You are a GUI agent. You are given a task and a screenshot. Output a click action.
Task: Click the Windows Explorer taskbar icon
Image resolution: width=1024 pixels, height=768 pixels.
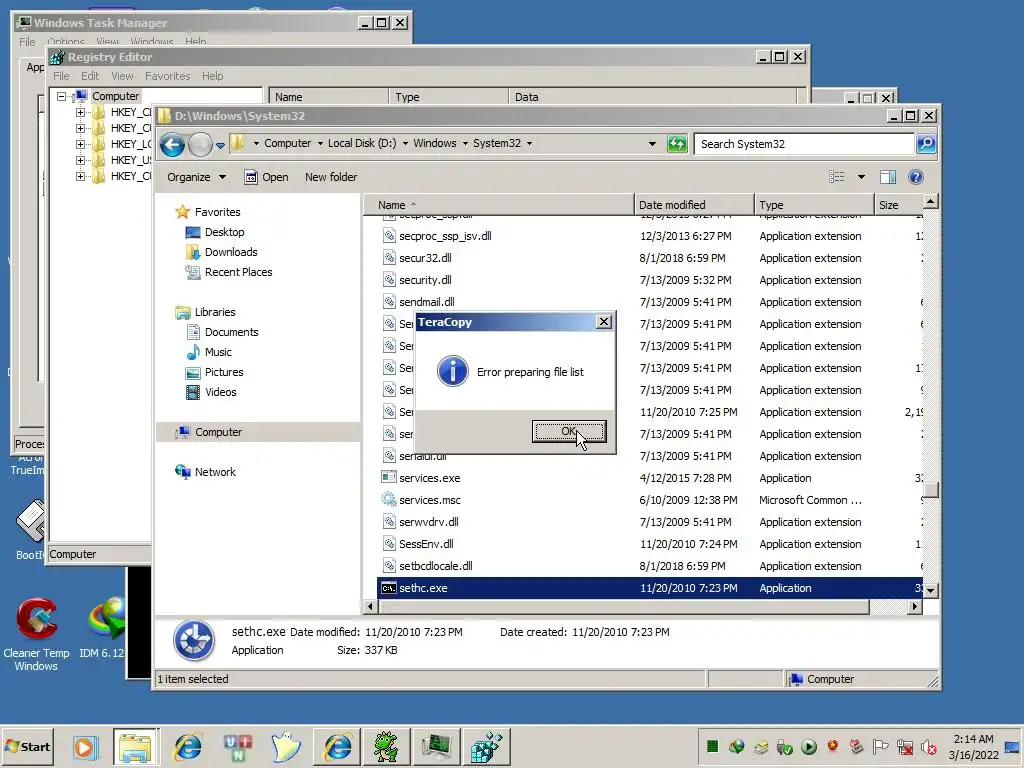[135, 746]
